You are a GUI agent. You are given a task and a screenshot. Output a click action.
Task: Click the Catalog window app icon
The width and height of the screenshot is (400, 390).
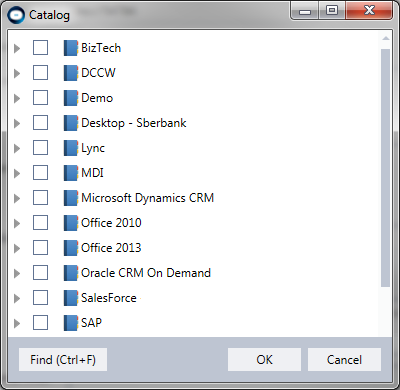[x=16, y=15]
